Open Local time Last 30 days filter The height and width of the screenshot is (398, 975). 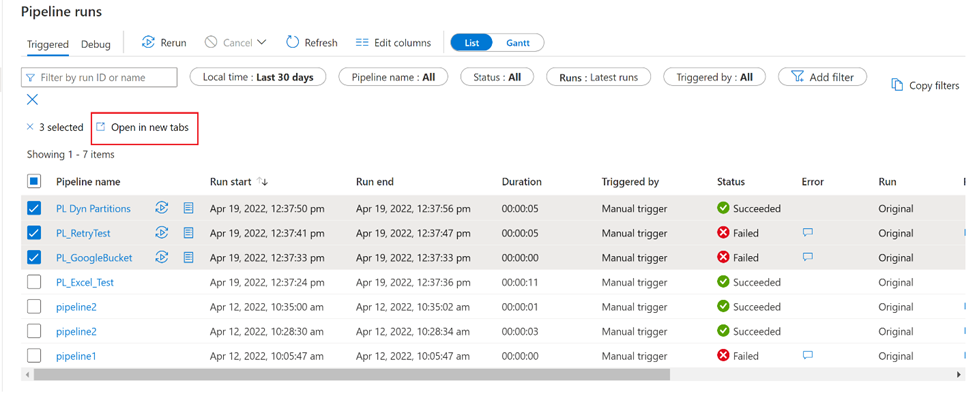click(258, 77)
